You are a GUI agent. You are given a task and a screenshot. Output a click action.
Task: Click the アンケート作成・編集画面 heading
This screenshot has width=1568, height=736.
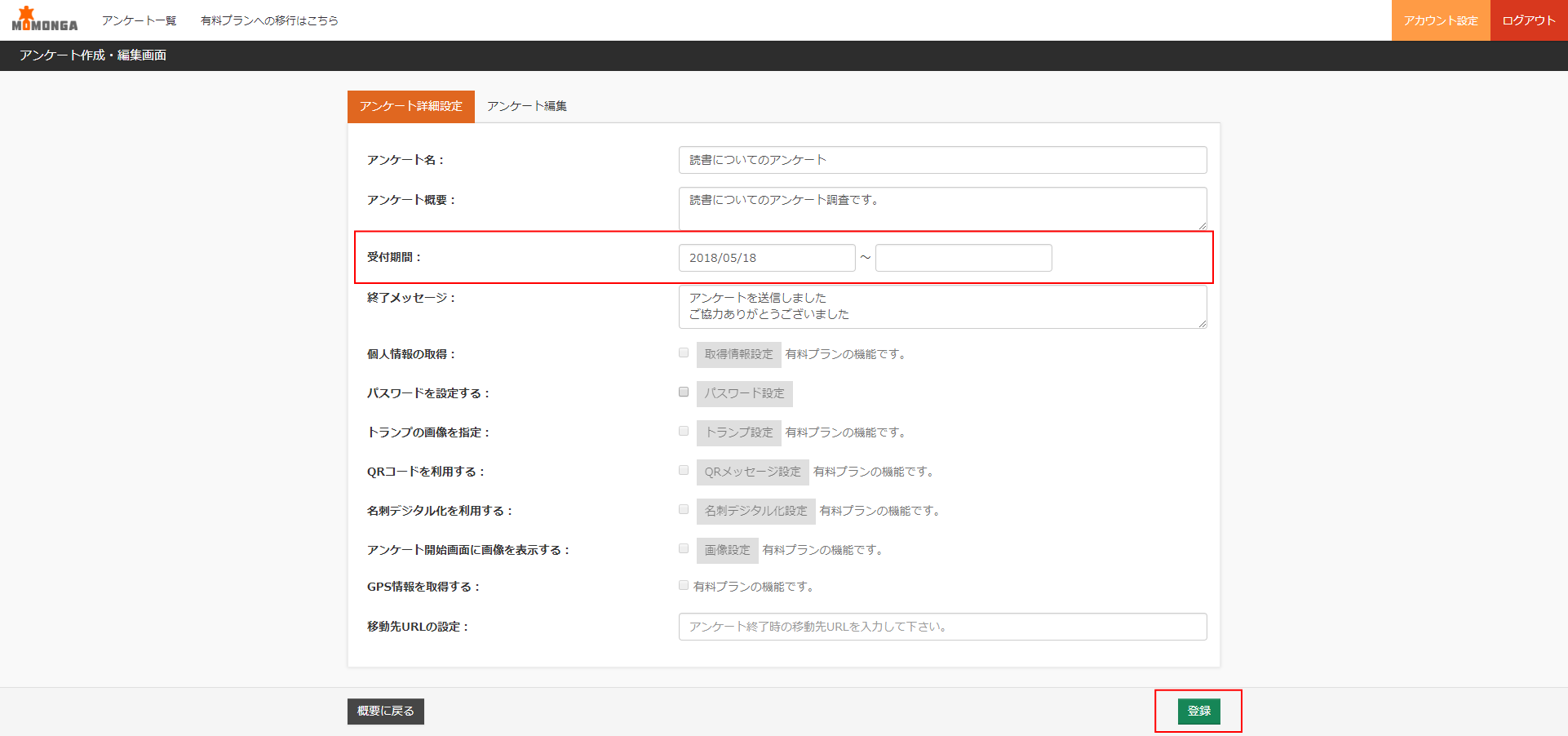point(93,55)
